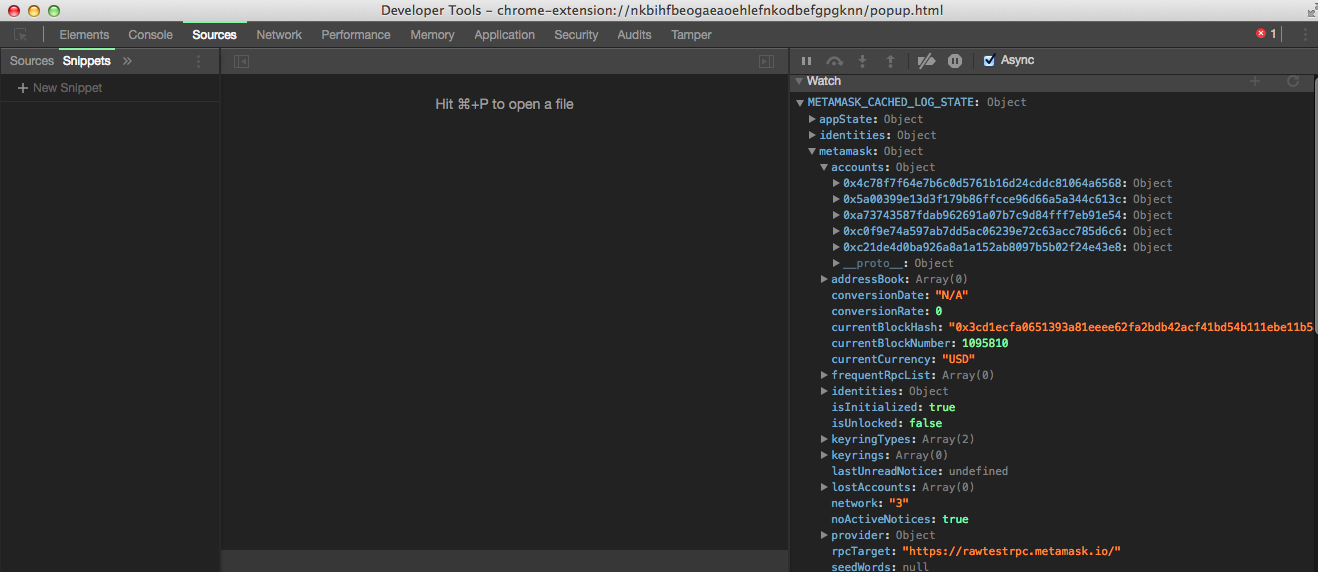Collapse the metamask object
The width and height of the screenshot is (1318, 572).
click(812, 151)
